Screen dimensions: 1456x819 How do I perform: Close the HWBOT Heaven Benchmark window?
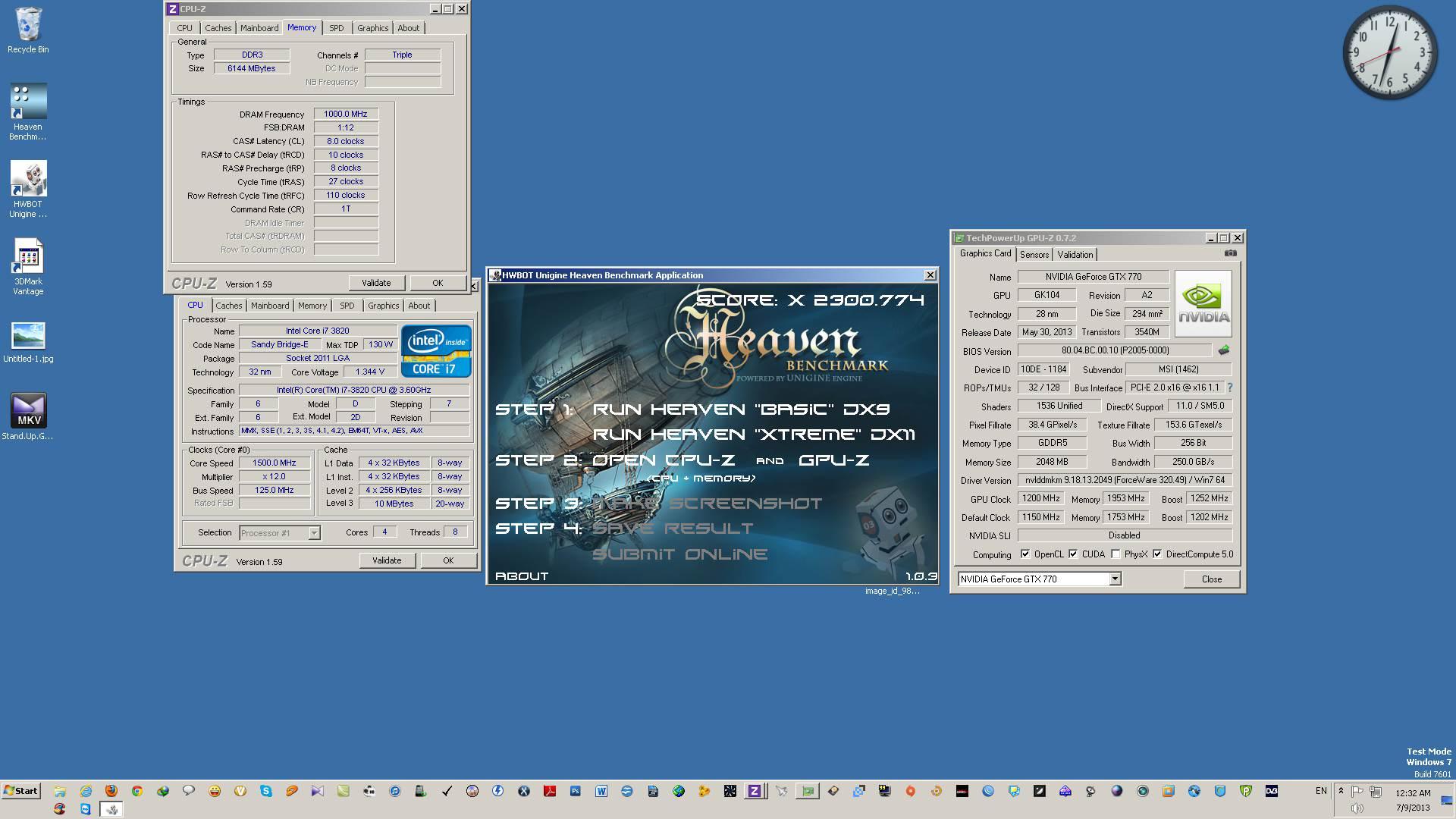[x=930, y=275]
